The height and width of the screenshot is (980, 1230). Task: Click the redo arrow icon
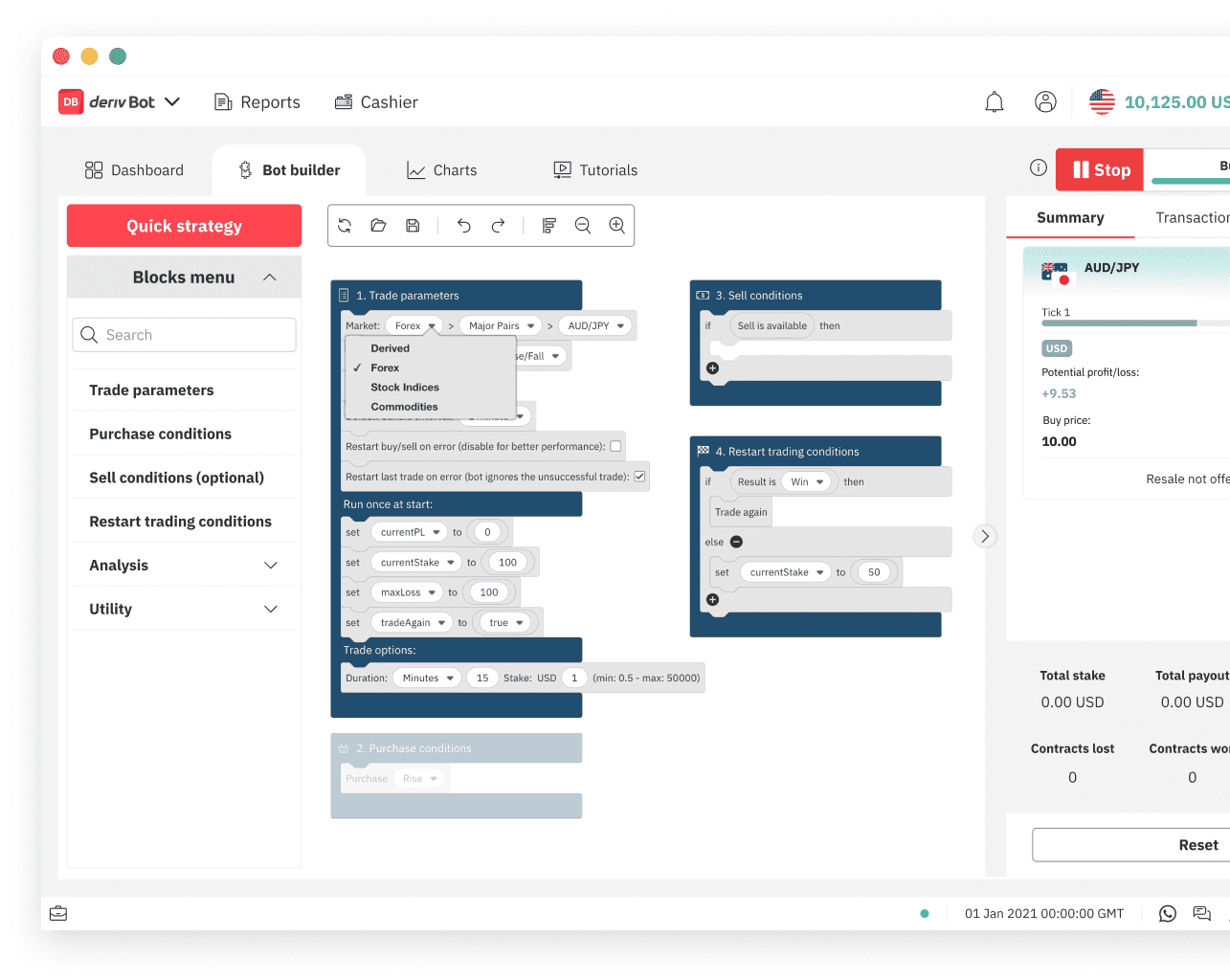pyautogui.click(x=498, y=226)
